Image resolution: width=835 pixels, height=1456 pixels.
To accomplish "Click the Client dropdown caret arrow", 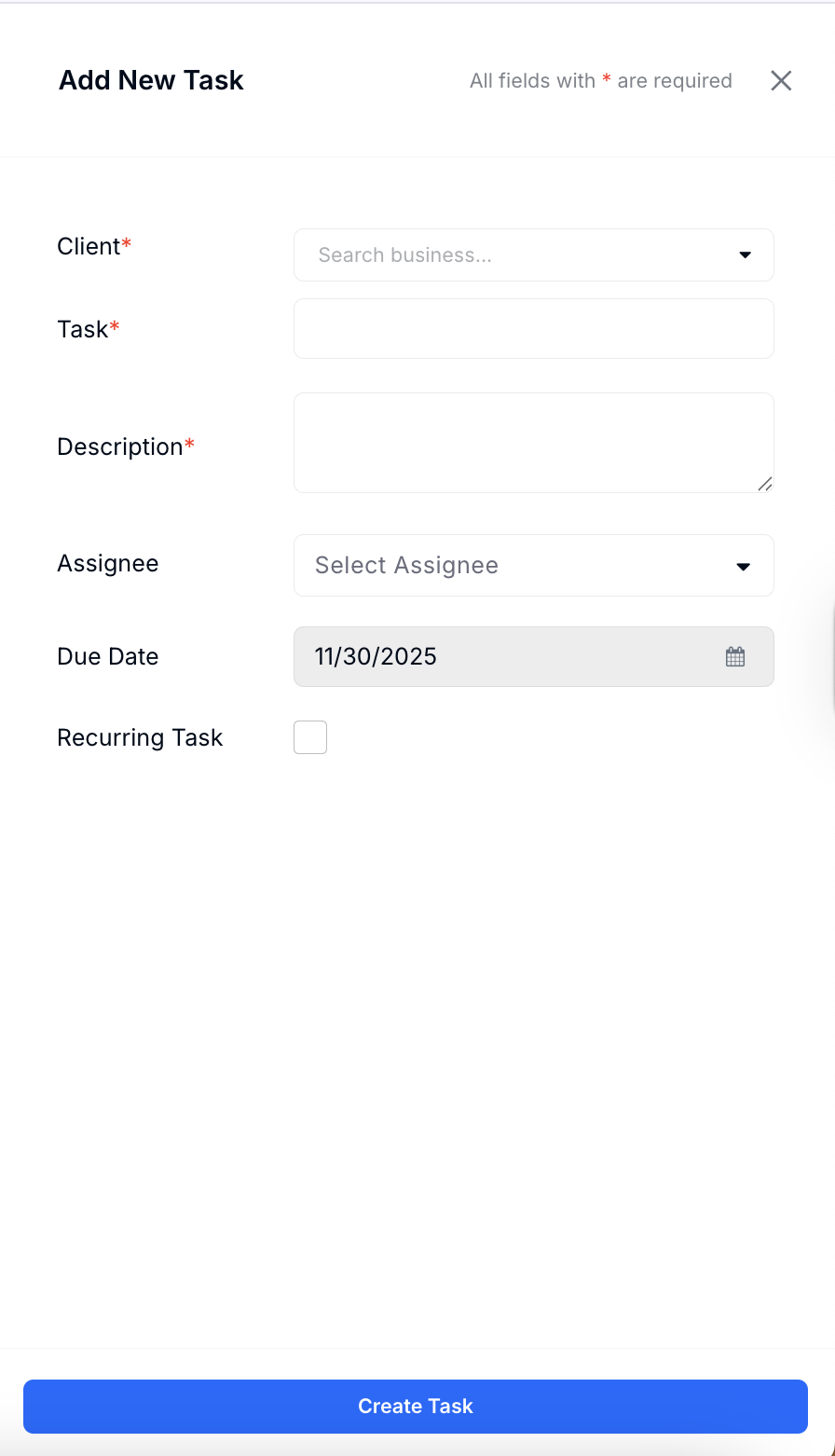I will (745, 255).
